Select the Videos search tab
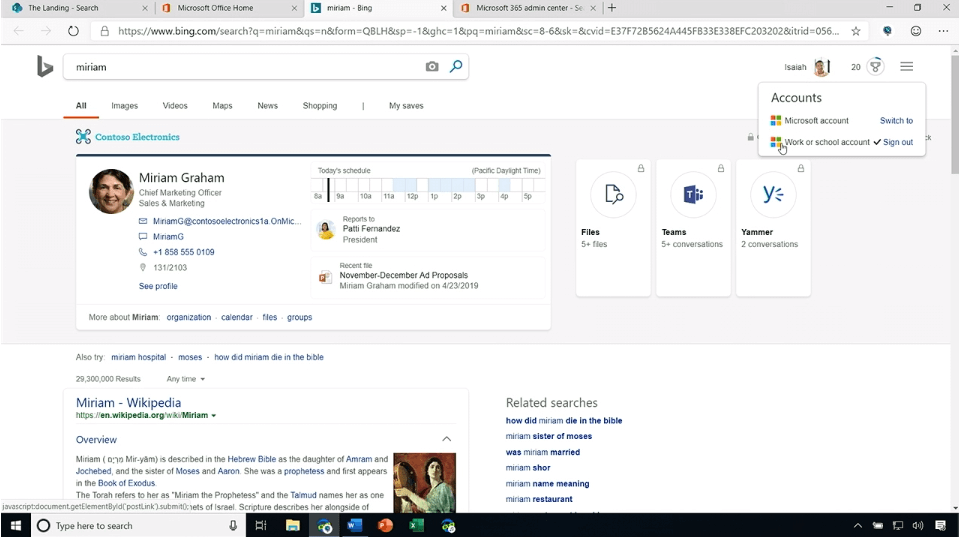 point(175,106)
